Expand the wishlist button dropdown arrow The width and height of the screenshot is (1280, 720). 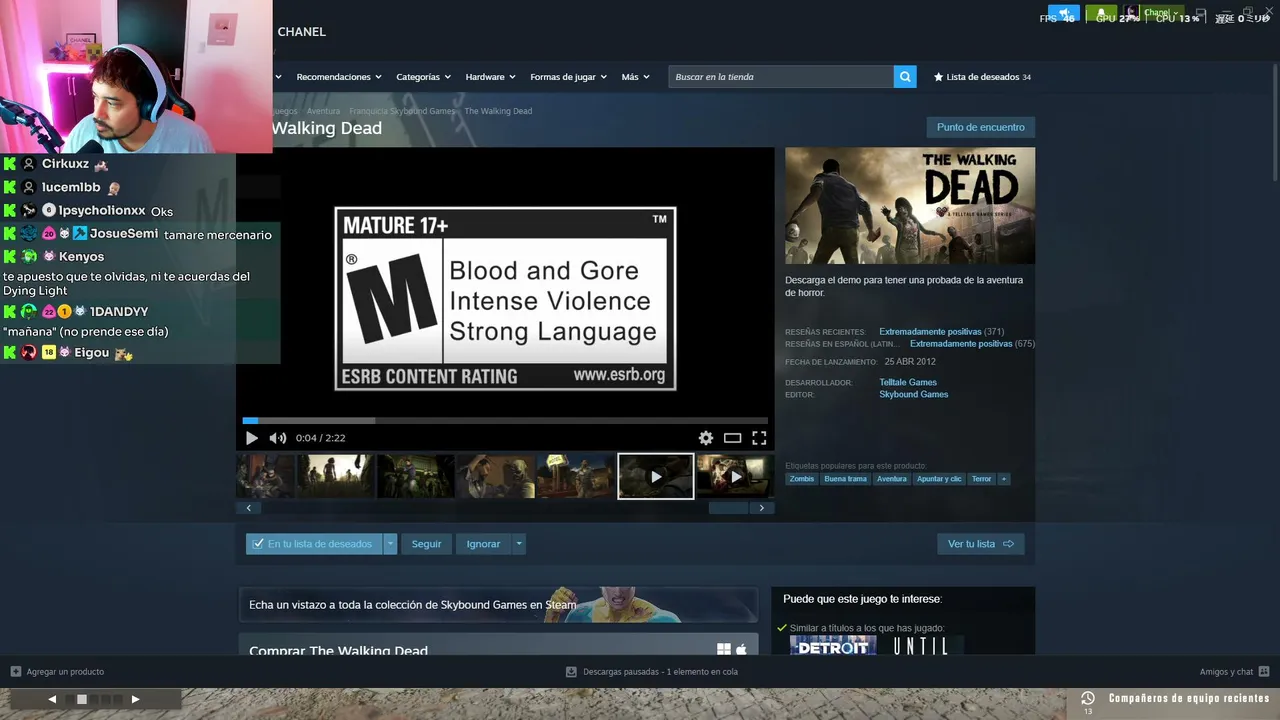[390, 544]
